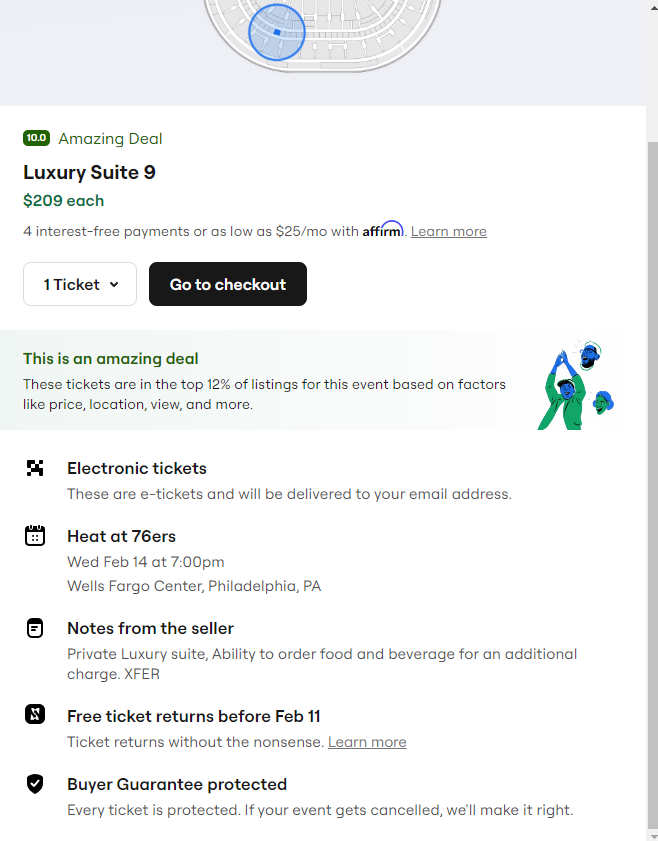658x841 pixels.
Task: Click the calendar icon beside Heat at 76ers
Action: (35, 536)
